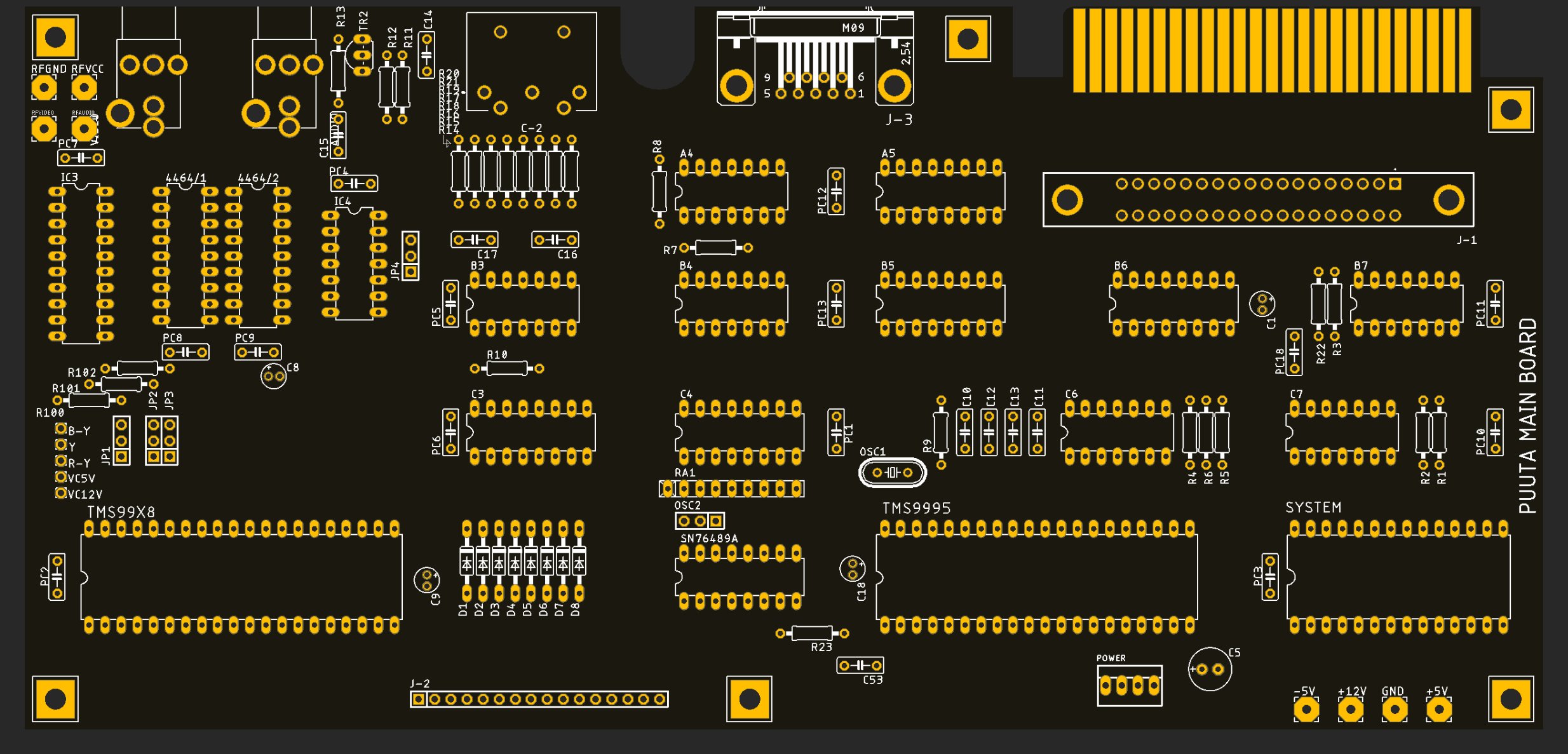Click the C14 capacitor footprint

427,55
